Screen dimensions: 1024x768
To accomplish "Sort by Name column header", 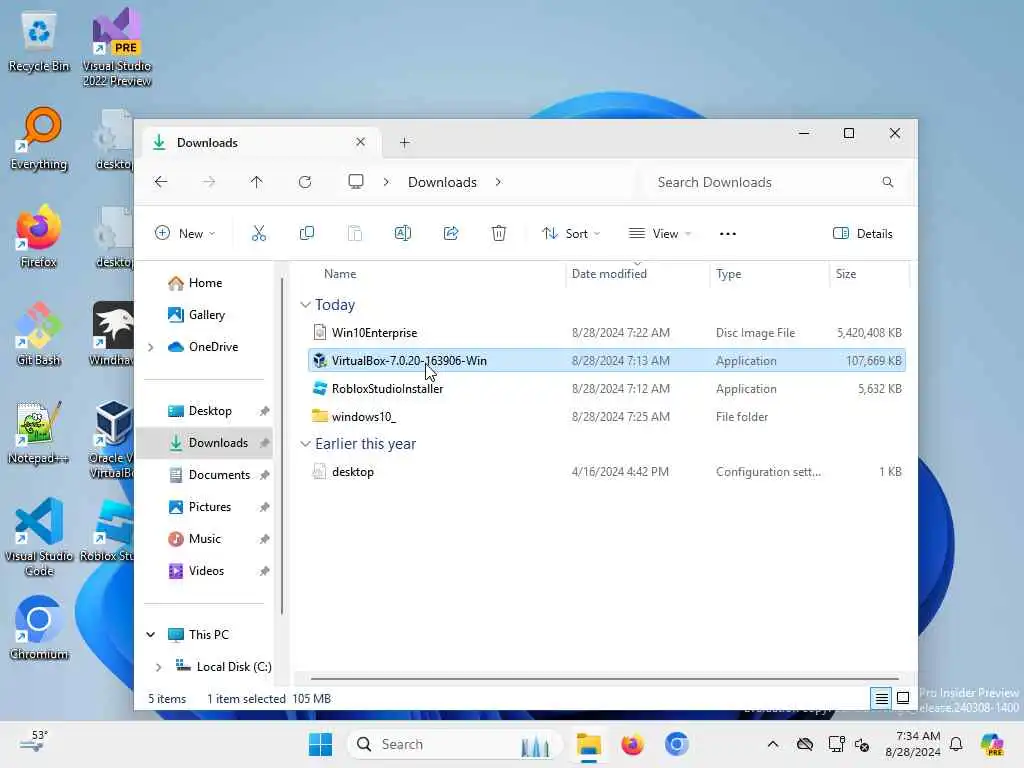I will point(340,274).
